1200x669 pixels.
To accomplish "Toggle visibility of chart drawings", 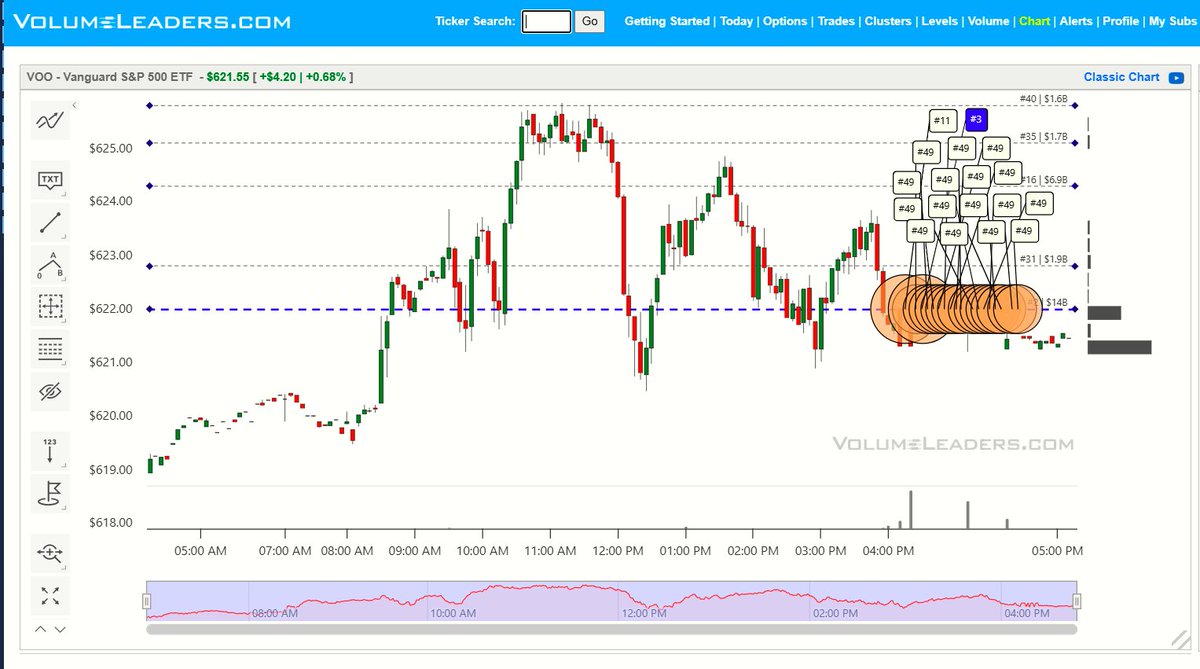I will tap(49, 391).
